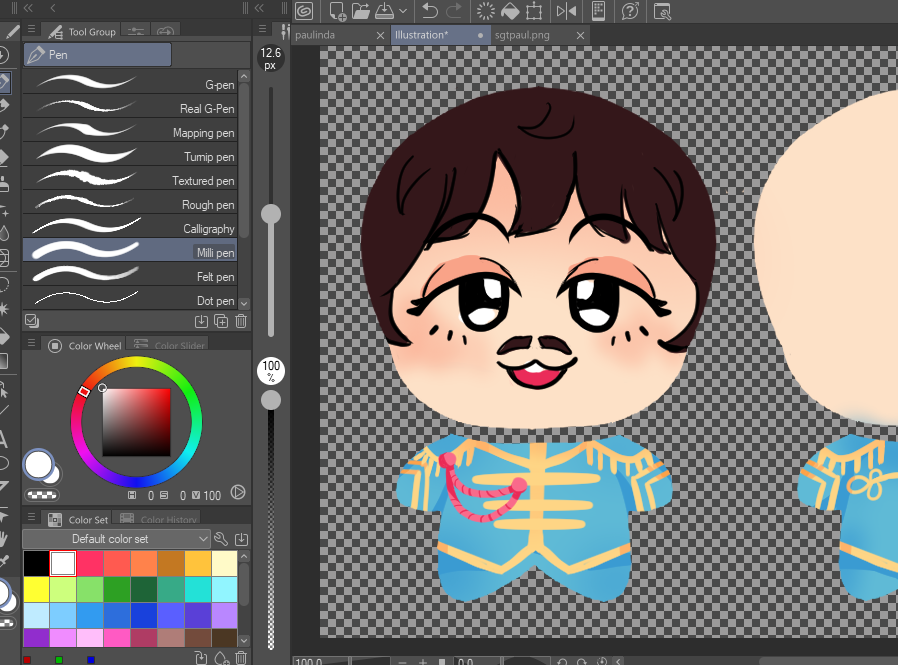Image resolution: width=898 pixels, height=665 pixels.
Task: Duplicate the selected sub tool
Action: (x=221, y=321)
